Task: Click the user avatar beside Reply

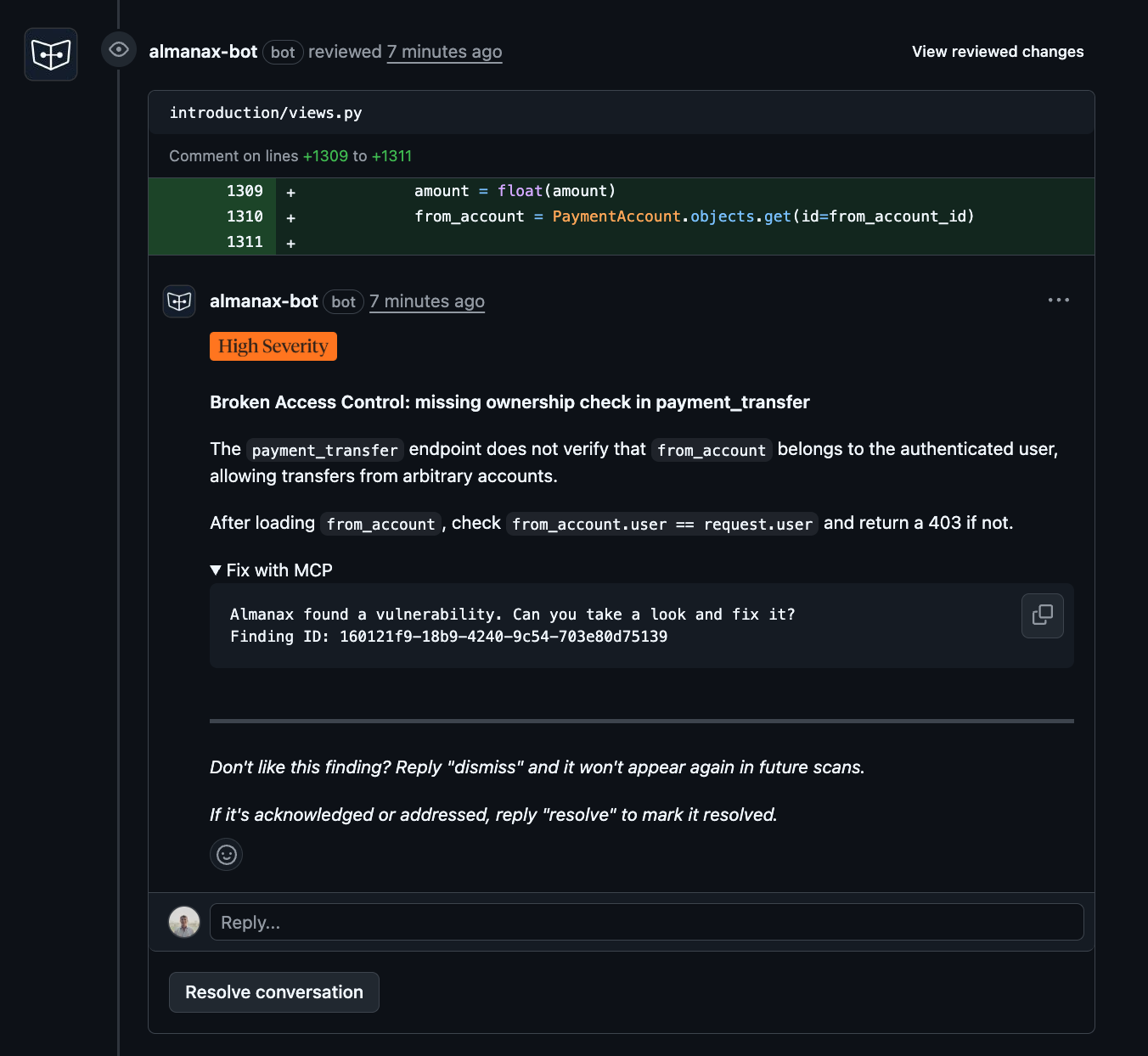Action: coord(184,922)
